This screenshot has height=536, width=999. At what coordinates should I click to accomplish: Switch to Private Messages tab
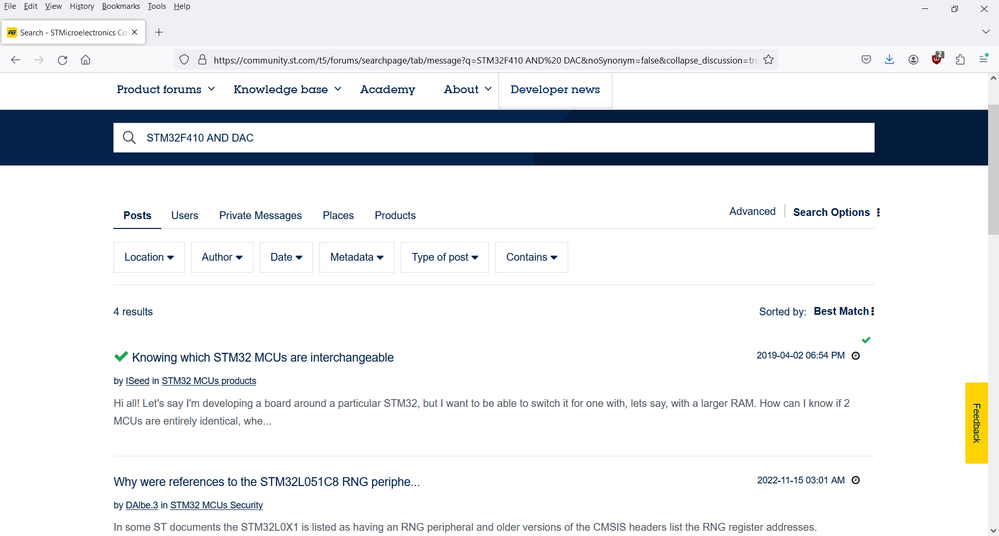pyautogui.click(x=261, y=215)
